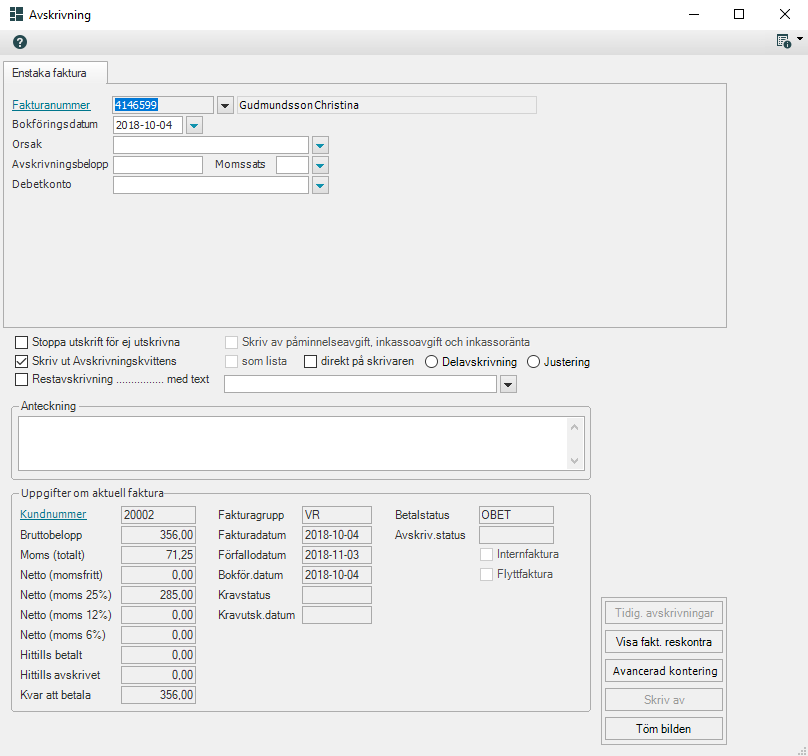Open Avancerad kontering

tap(664, 671)
